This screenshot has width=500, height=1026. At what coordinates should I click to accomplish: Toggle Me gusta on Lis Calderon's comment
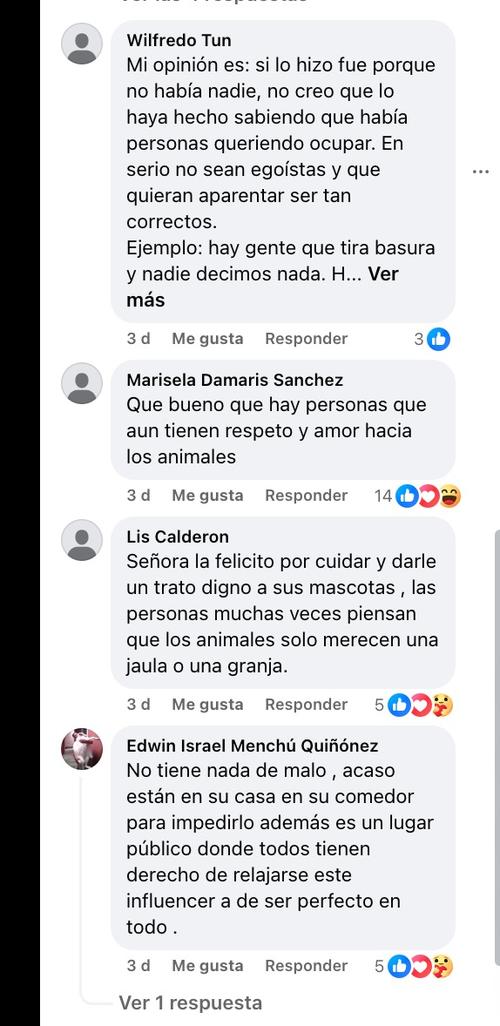pos(207,705)
